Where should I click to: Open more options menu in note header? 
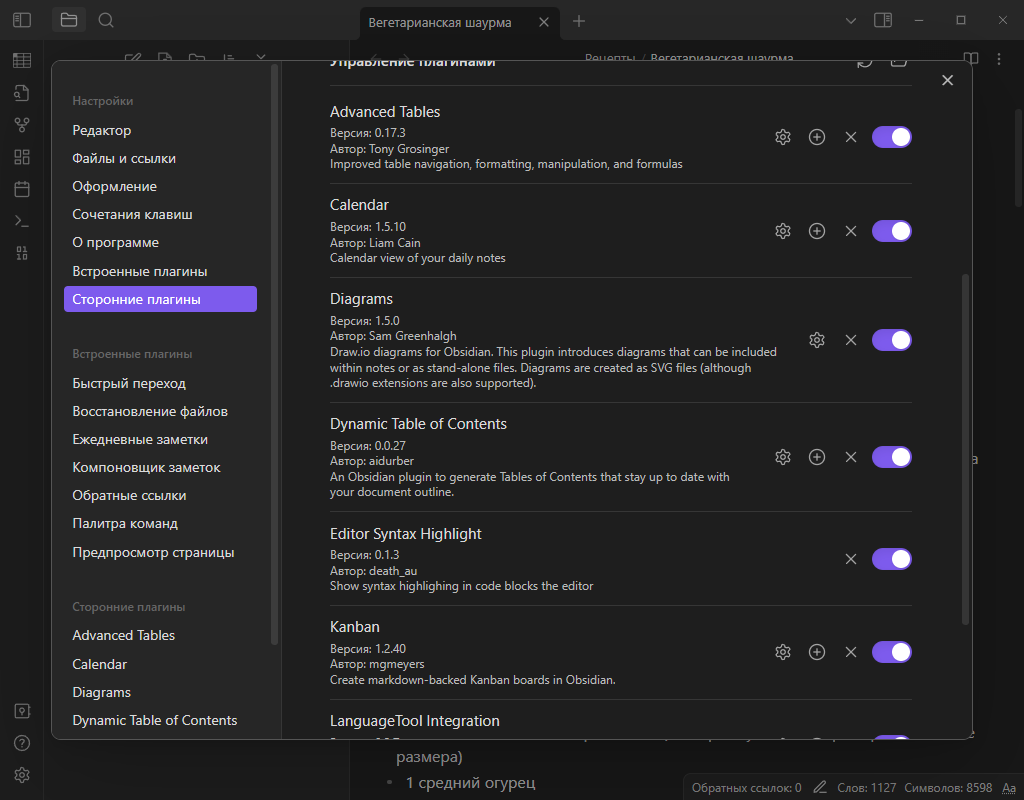pos(999,59)
